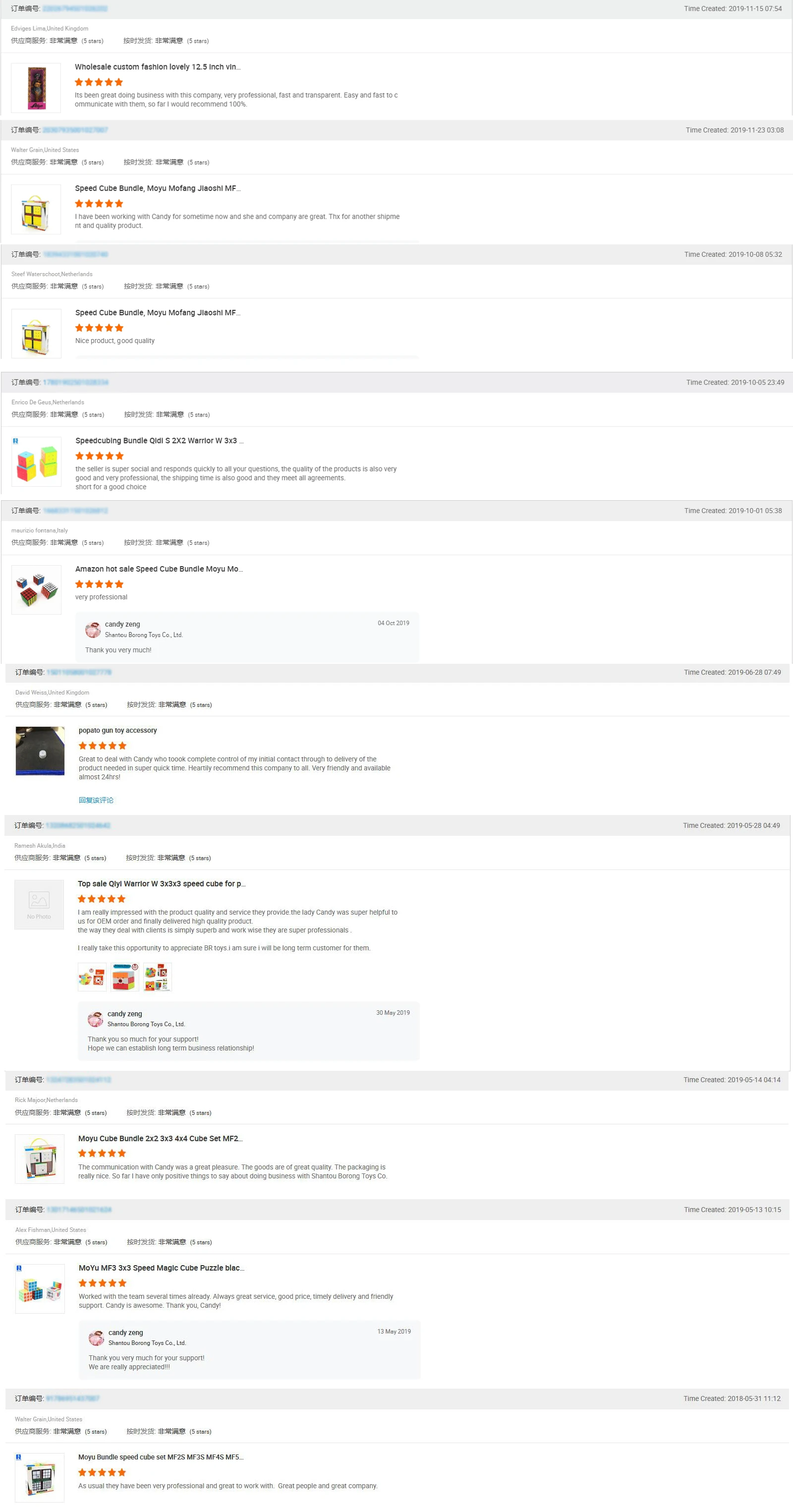The height and width of the screenshot is (1512, 793).
Task: Open the popato gun toy accessory photo
Action: point(40,751)
